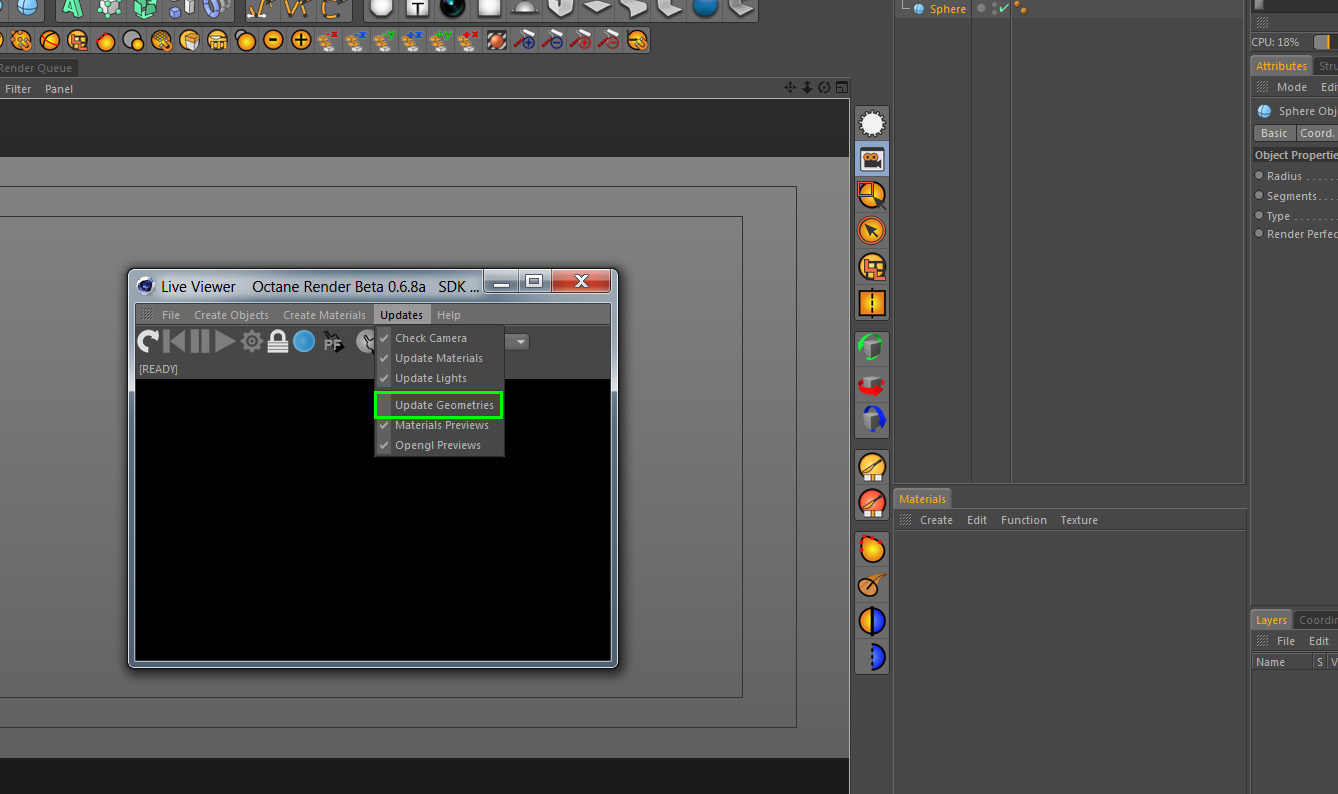Click the magnifier region icon in vertical toolbar
The width and height of the screenshot is (1338, 794).
click(872, 195)
